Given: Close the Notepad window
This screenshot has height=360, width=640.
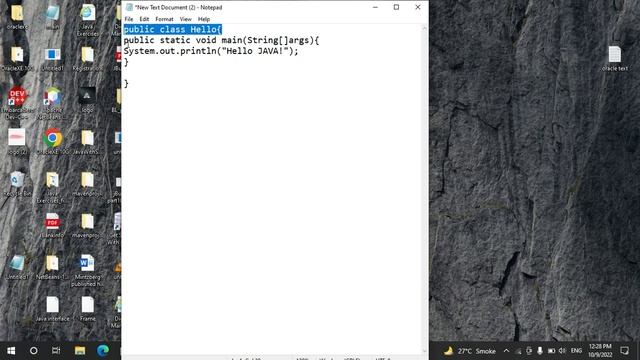Looking at the screenshot, I should point(418,7).
